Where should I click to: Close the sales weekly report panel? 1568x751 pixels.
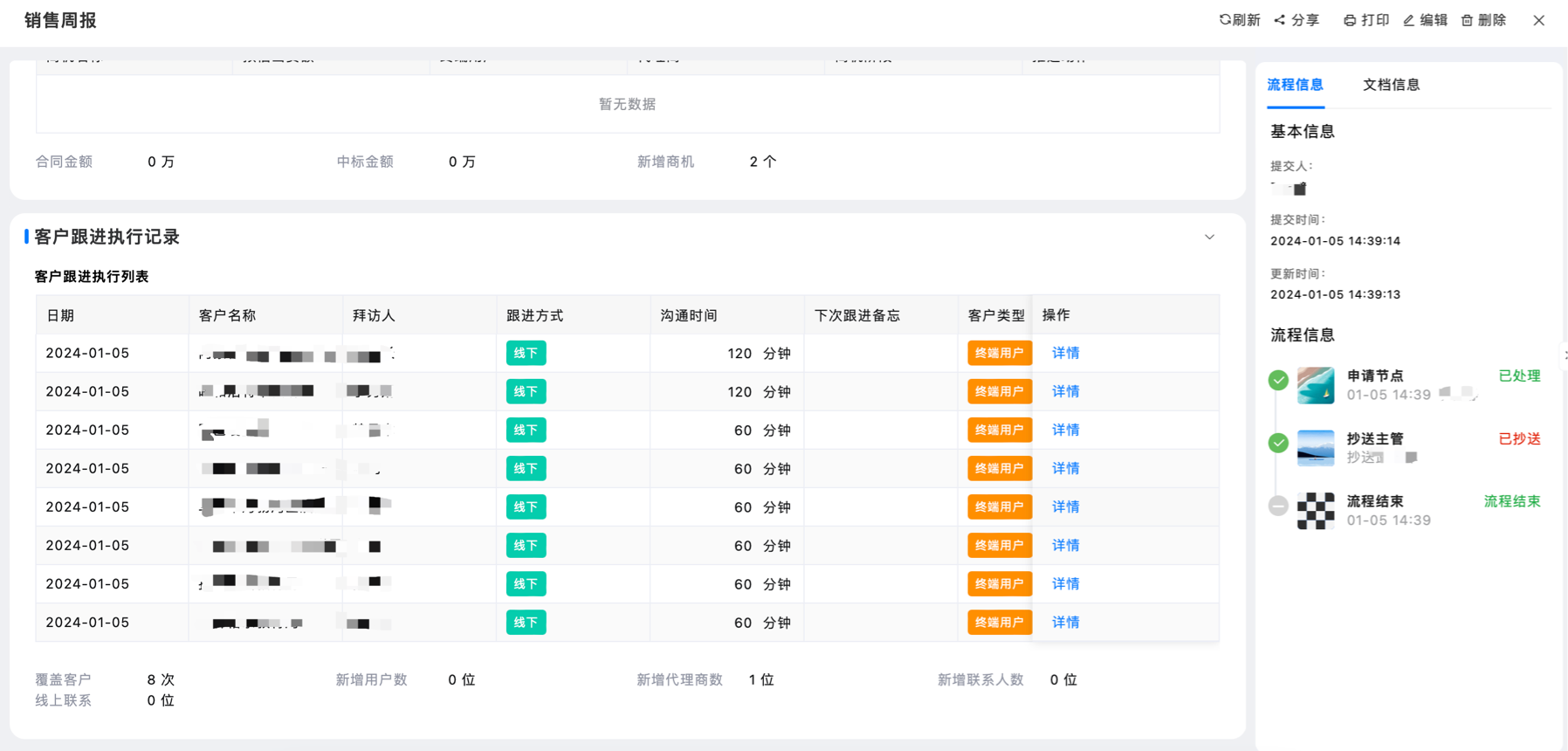click(1538, 20)
